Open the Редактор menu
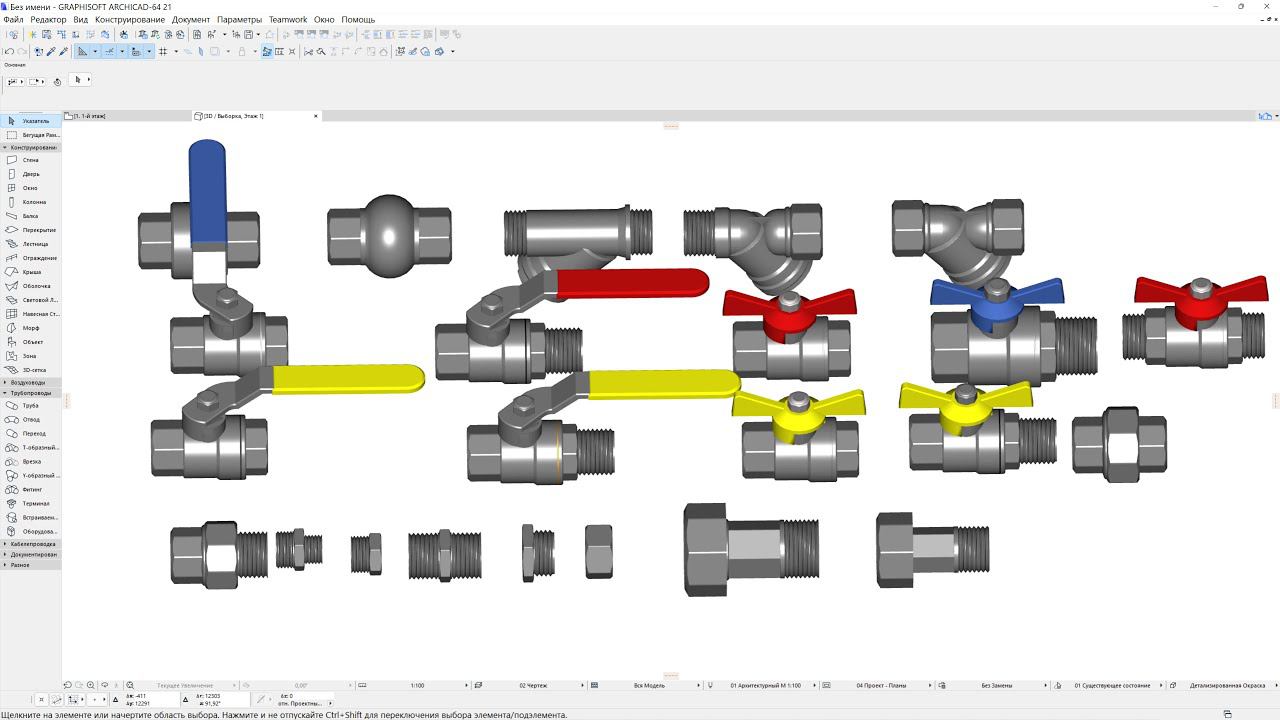 (49, 20)
